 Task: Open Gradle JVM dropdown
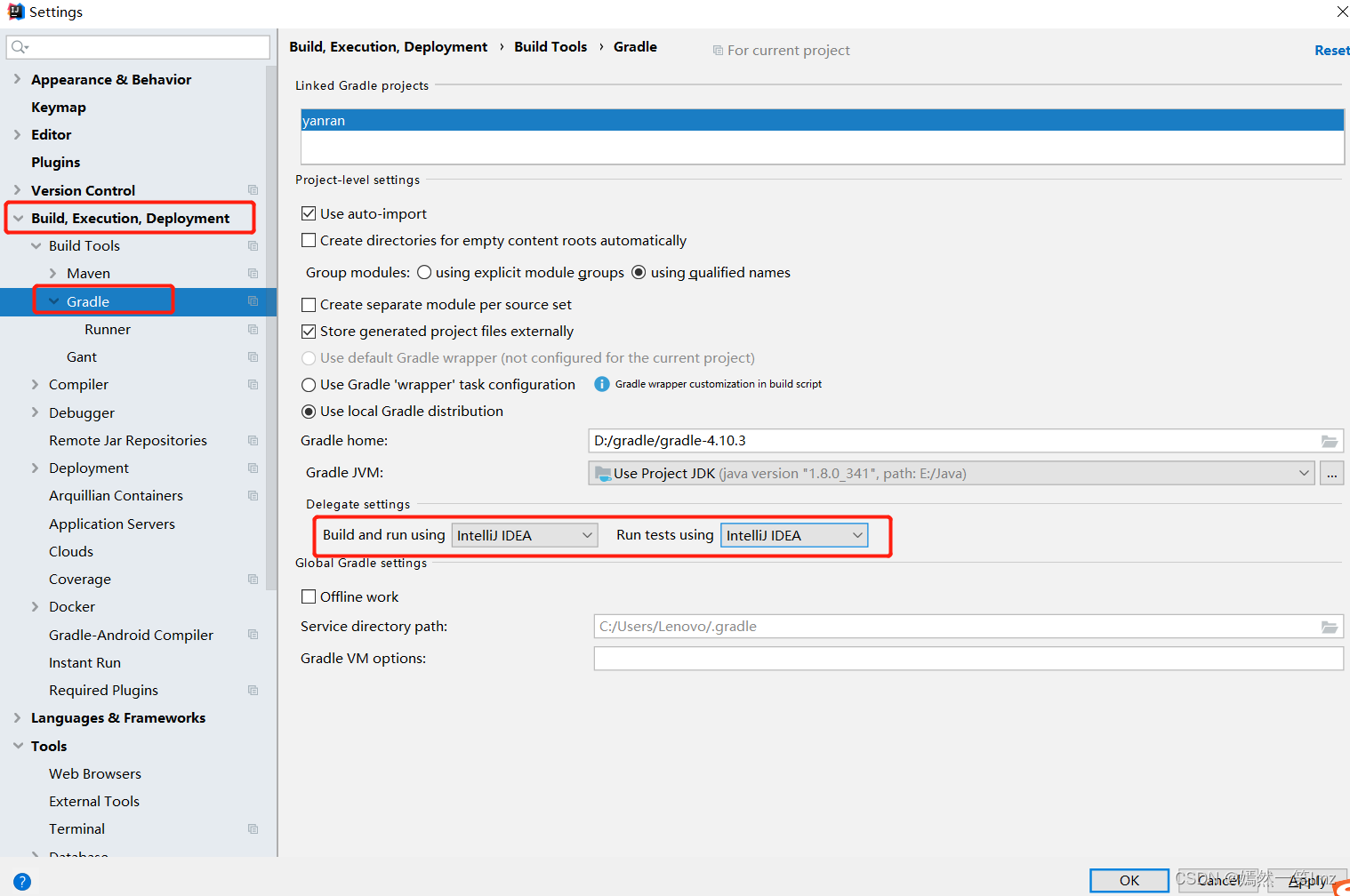click(951, 473)
